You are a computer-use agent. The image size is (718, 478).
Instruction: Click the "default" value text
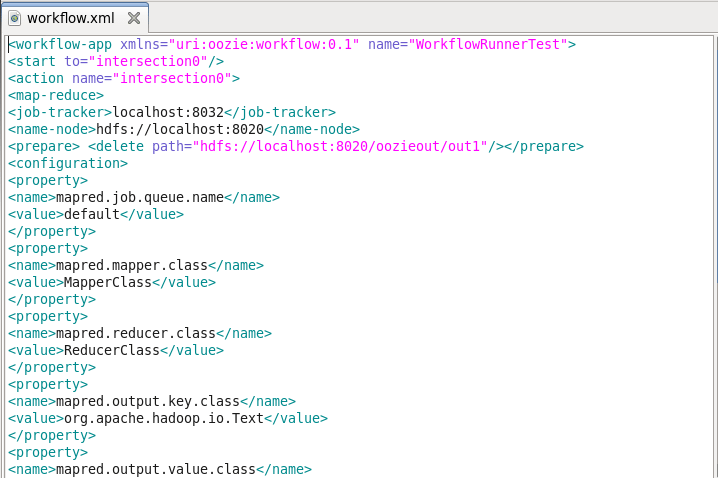92,214
